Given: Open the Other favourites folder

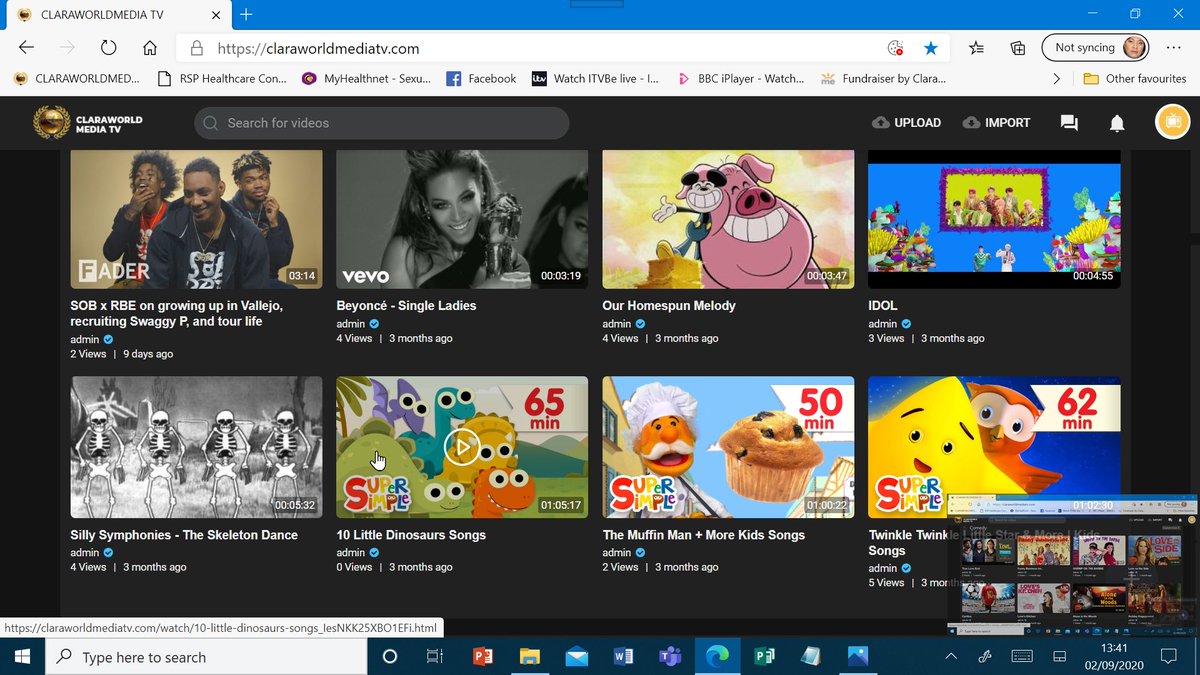Looking at the screenshot, I should (1135, 78).
